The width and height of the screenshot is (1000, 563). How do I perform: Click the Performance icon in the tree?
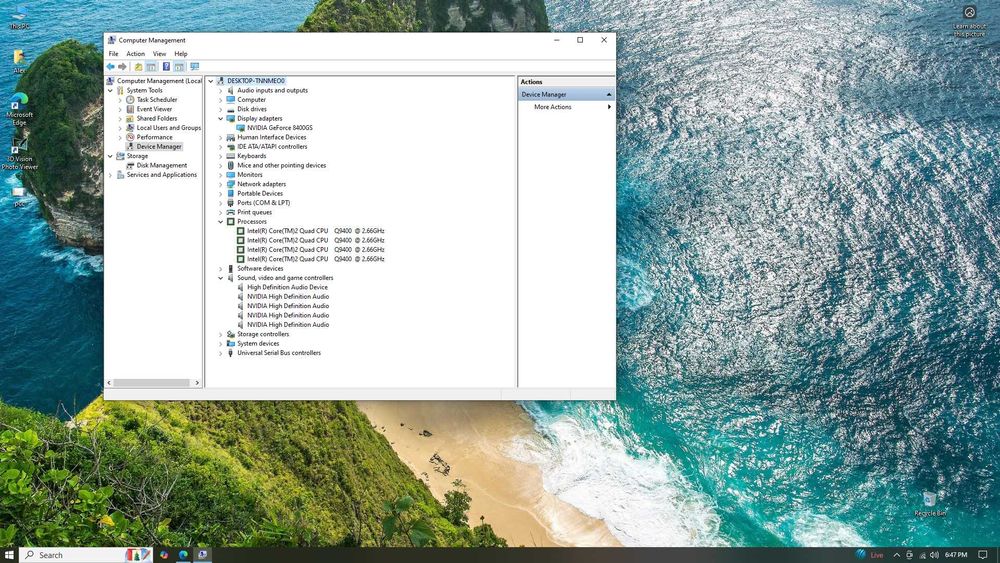coord(130,137)
